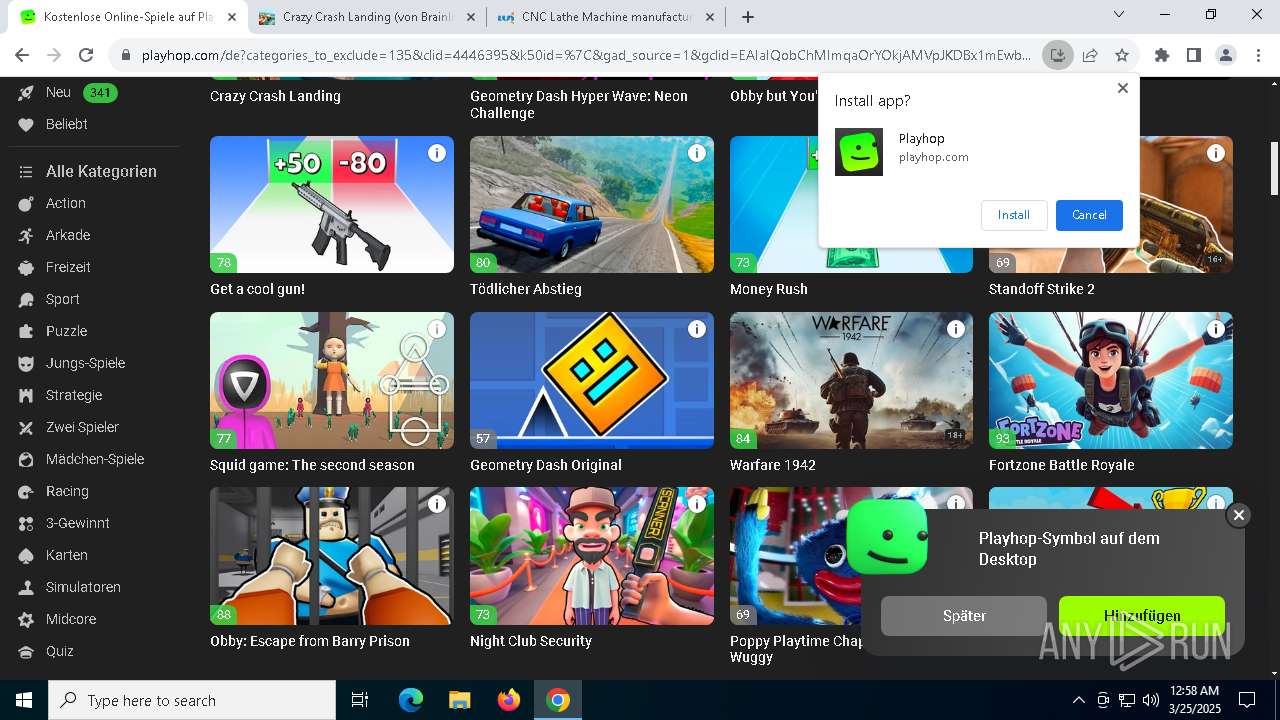This screenshot has height=720, width=1280.
Task: Select the 3-Gewinnt category icon
Action: tap(26, 523)
